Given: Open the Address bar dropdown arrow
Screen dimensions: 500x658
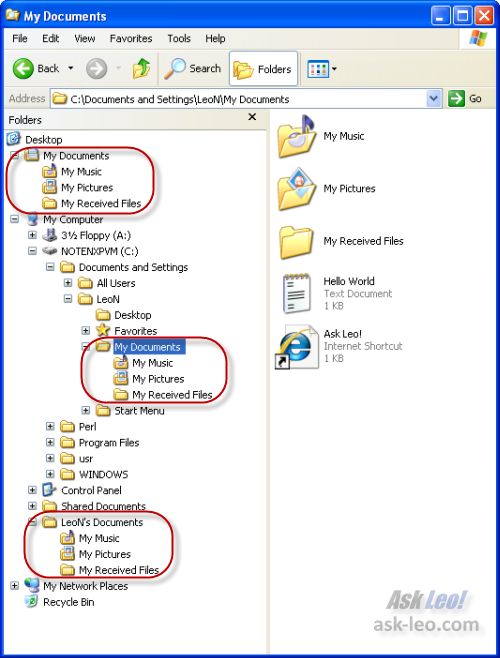Looking at the screenshot, I should 434,99.
